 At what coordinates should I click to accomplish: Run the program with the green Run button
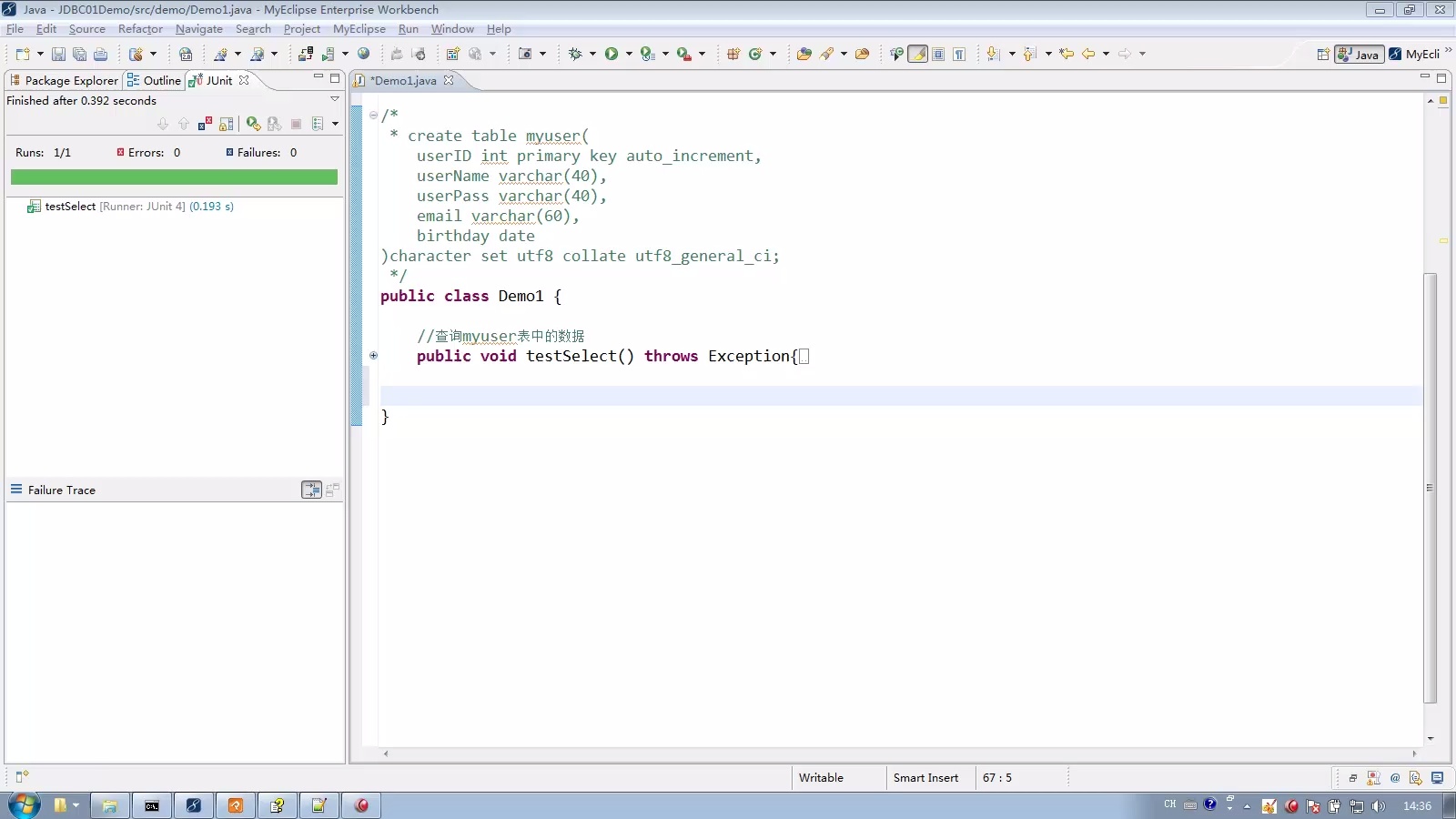click(612, 55)
